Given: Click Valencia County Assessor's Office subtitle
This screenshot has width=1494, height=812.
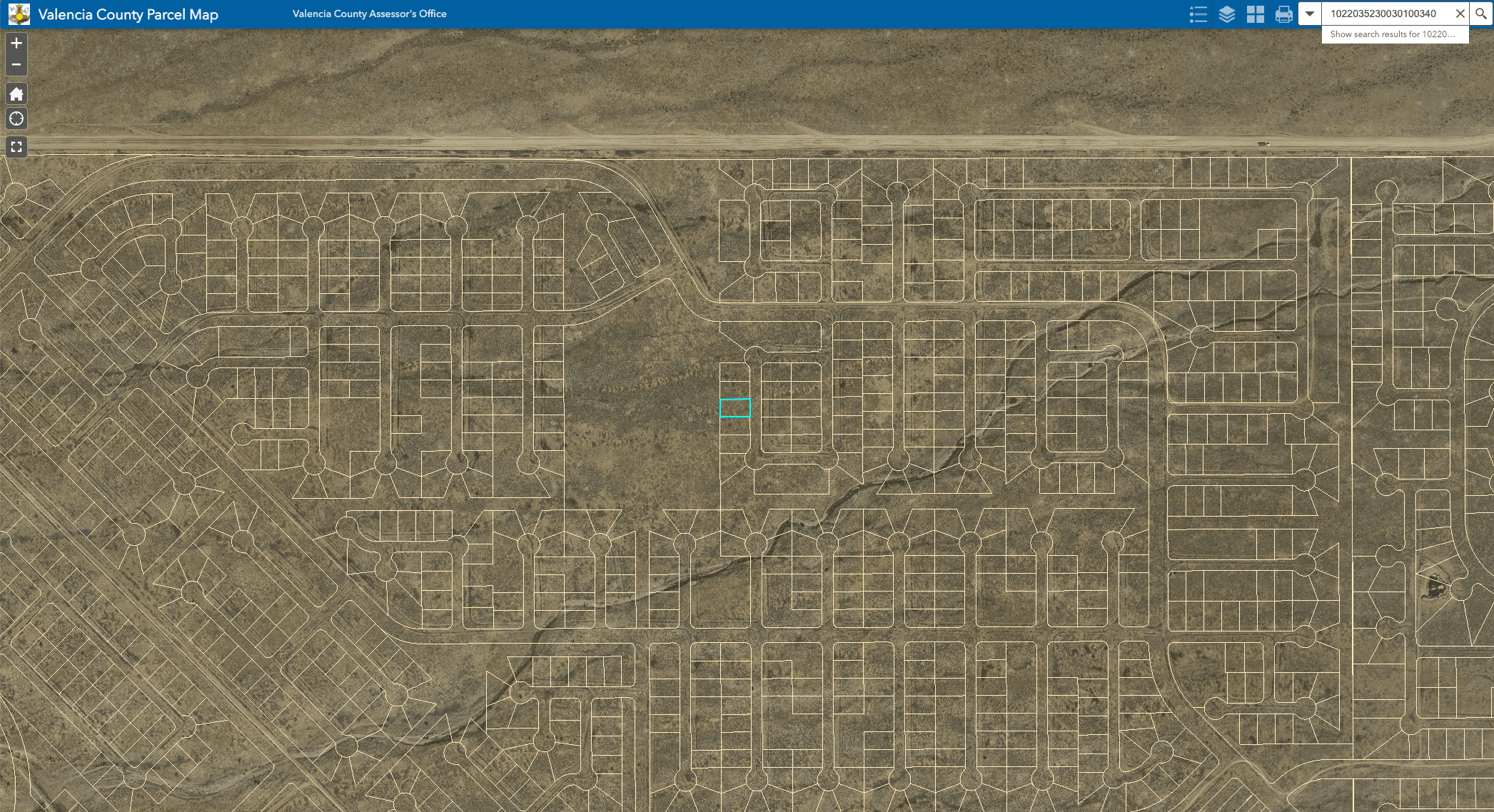Looking at the screenshot, I should tap(370, 14).
